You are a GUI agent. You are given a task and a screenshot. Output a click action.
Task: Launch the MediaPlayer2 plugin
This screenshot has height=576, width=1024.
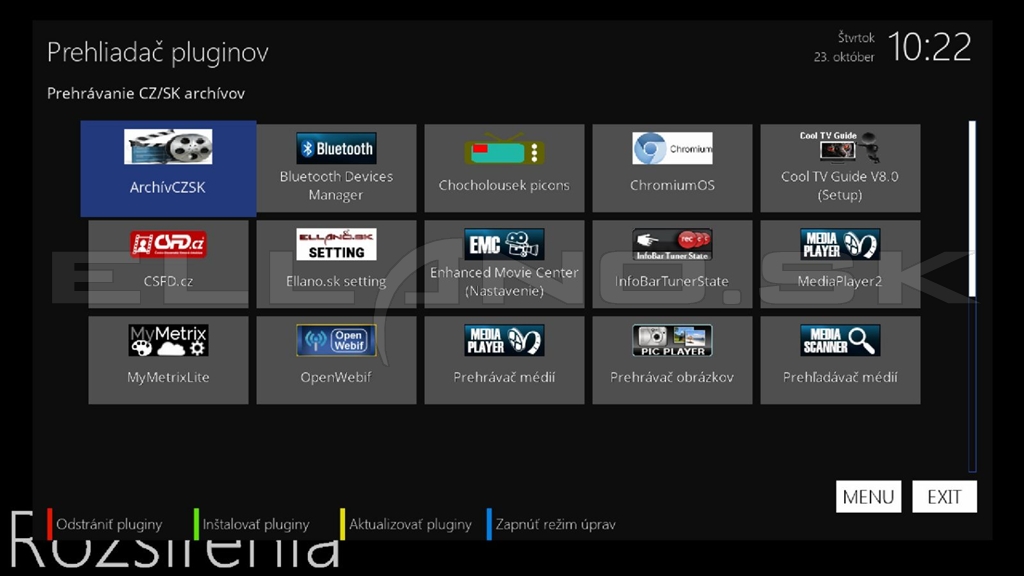(x=840, y=264)
